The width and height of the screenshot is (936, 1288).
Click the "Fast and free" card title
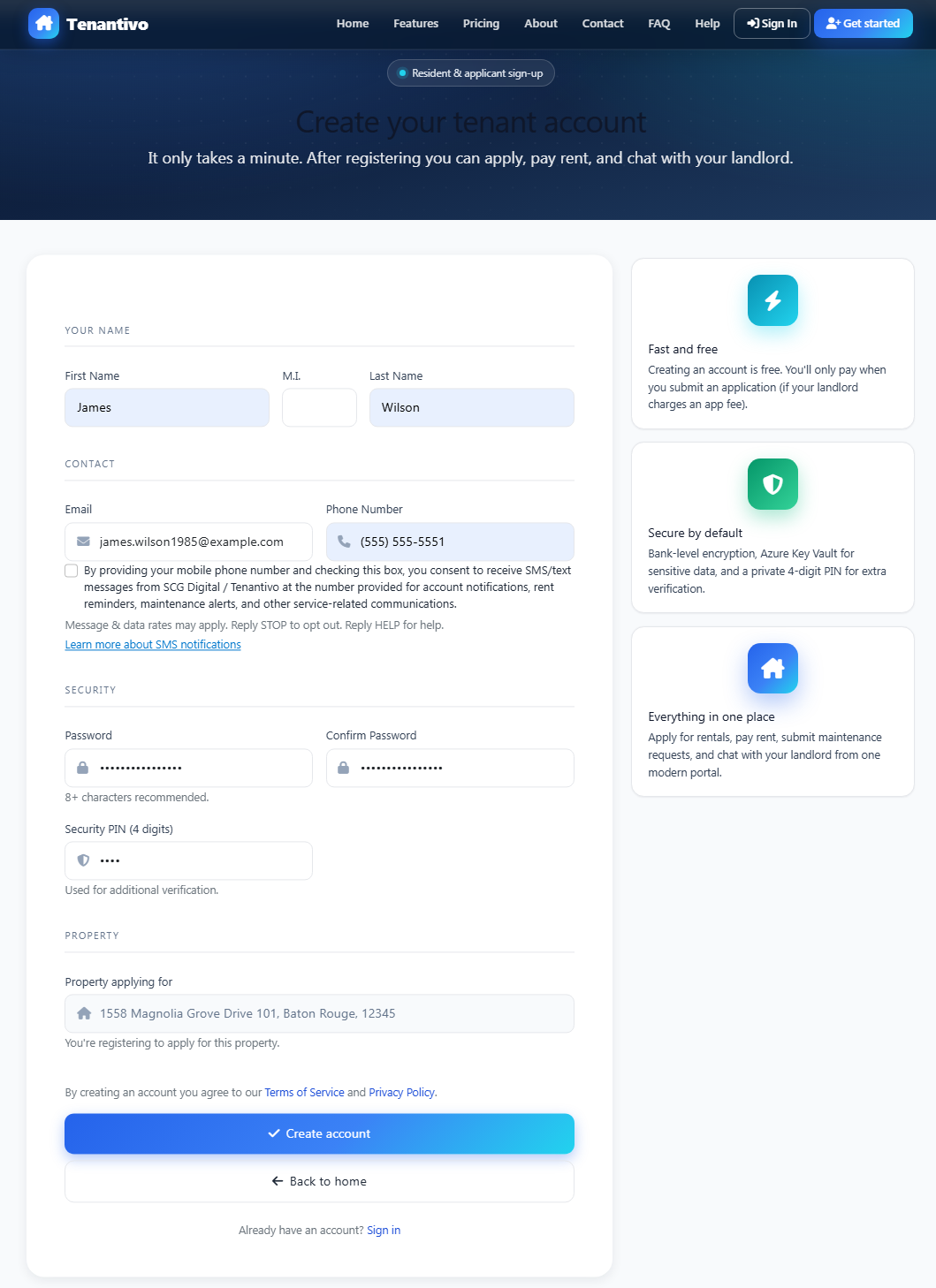point(682,350)
